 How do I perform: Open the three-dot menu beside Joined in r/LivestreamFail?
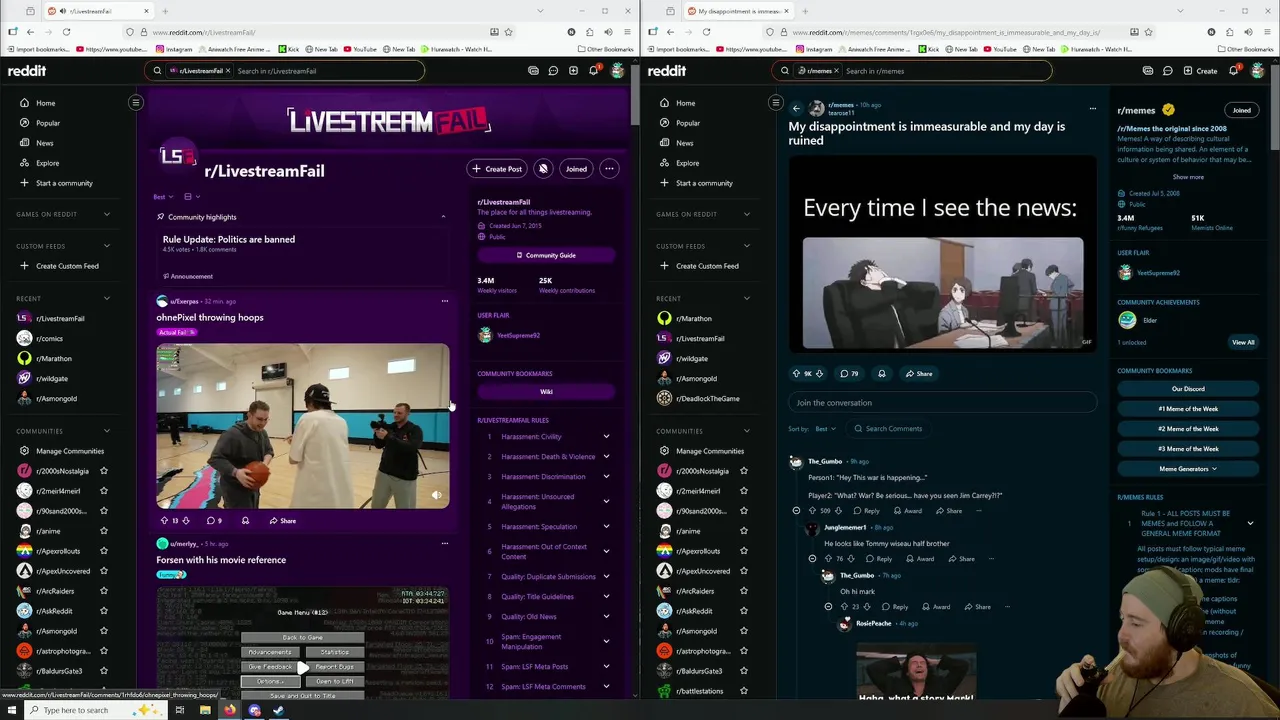point(609,169)
